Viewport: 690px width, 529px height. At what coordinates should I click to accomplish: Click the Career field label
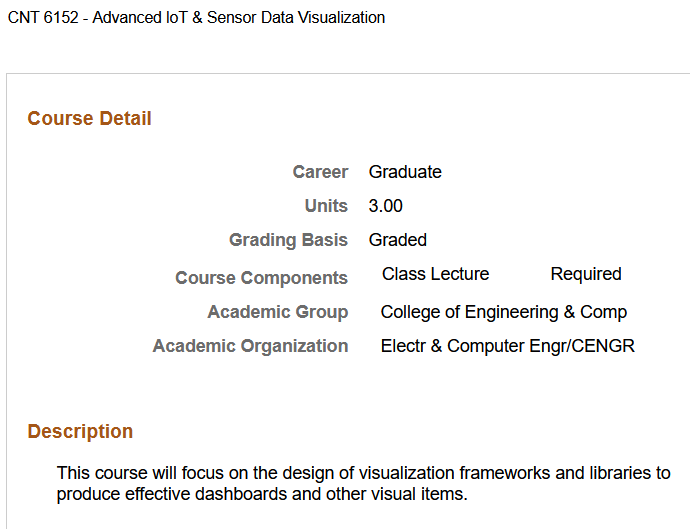tap(320, 172)
